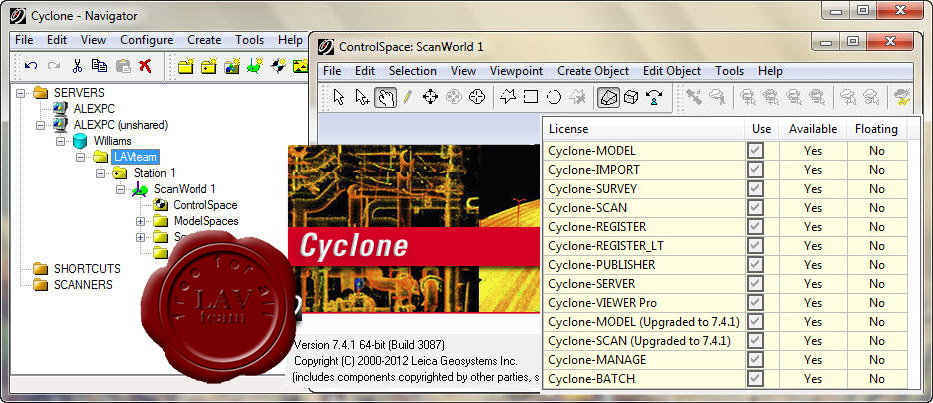Click the Copy icon in Navigator toolbar
Image resolution: width=933 pixels, height=403 pixels.
pyautogui.click(x=99, y=66)
